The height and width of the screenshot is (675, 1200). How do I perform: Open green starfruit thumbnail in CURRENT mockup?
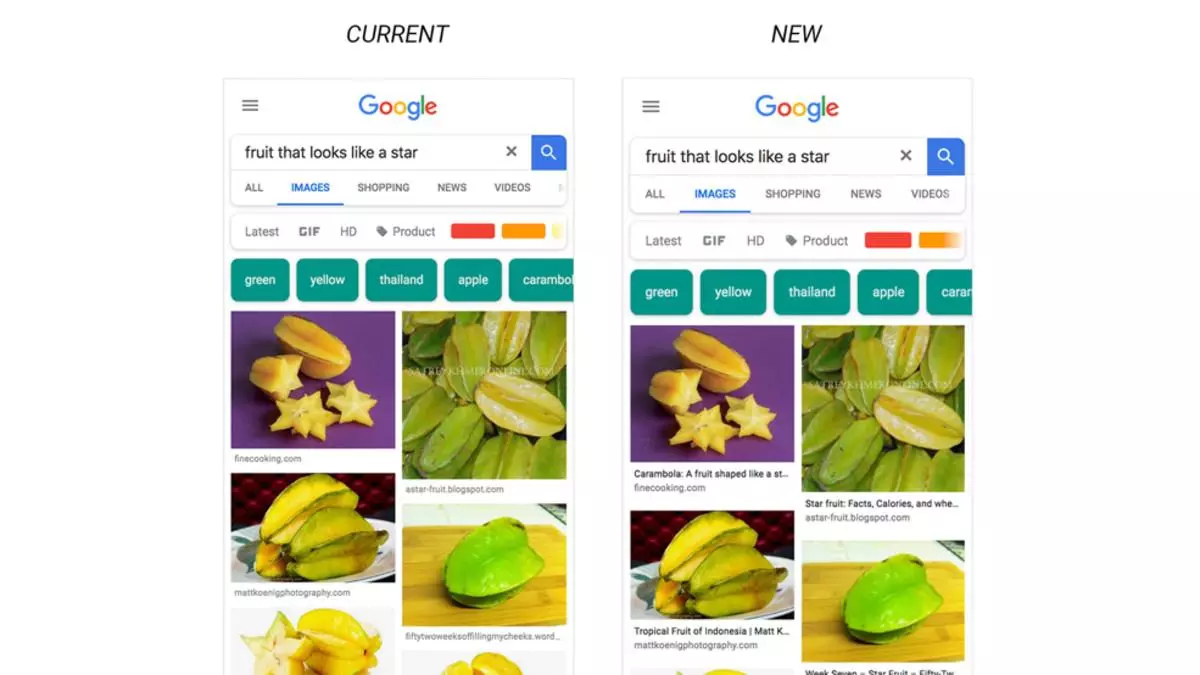484,564
